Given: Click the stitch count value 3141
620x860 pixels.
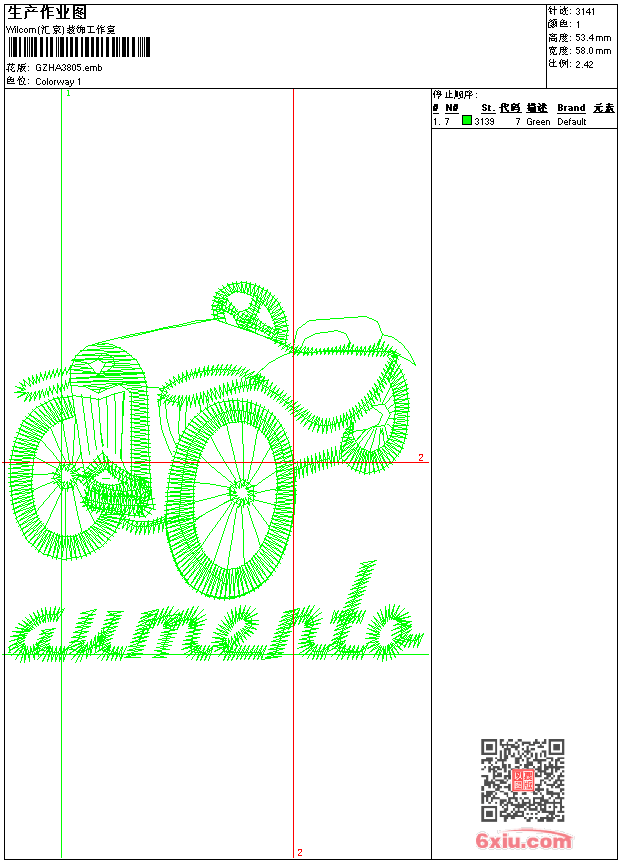Looking at the screenshot, I should (x=586, y=11).
